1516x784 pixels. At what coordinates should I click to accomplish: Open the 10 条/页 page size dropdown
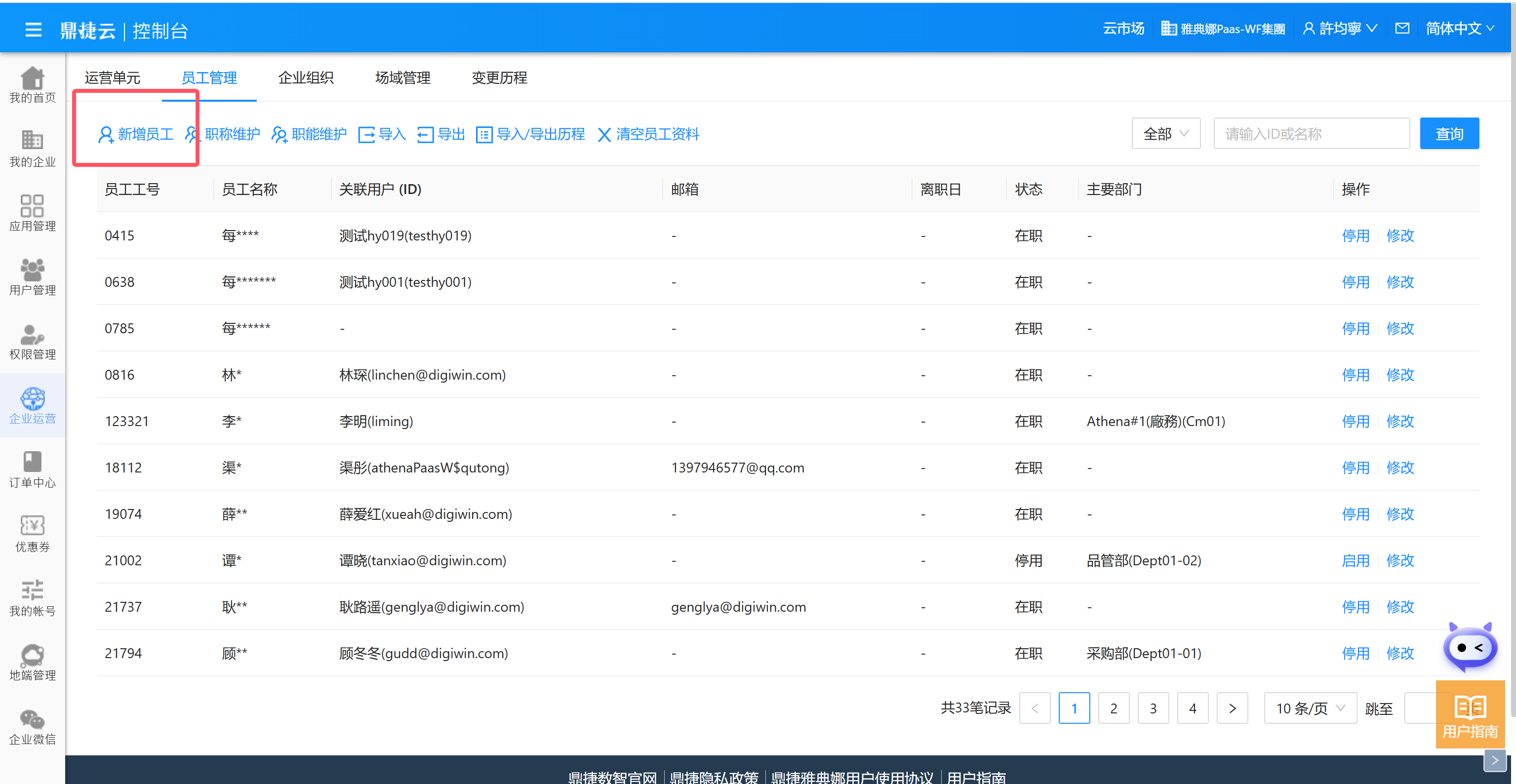[1310, 708]
